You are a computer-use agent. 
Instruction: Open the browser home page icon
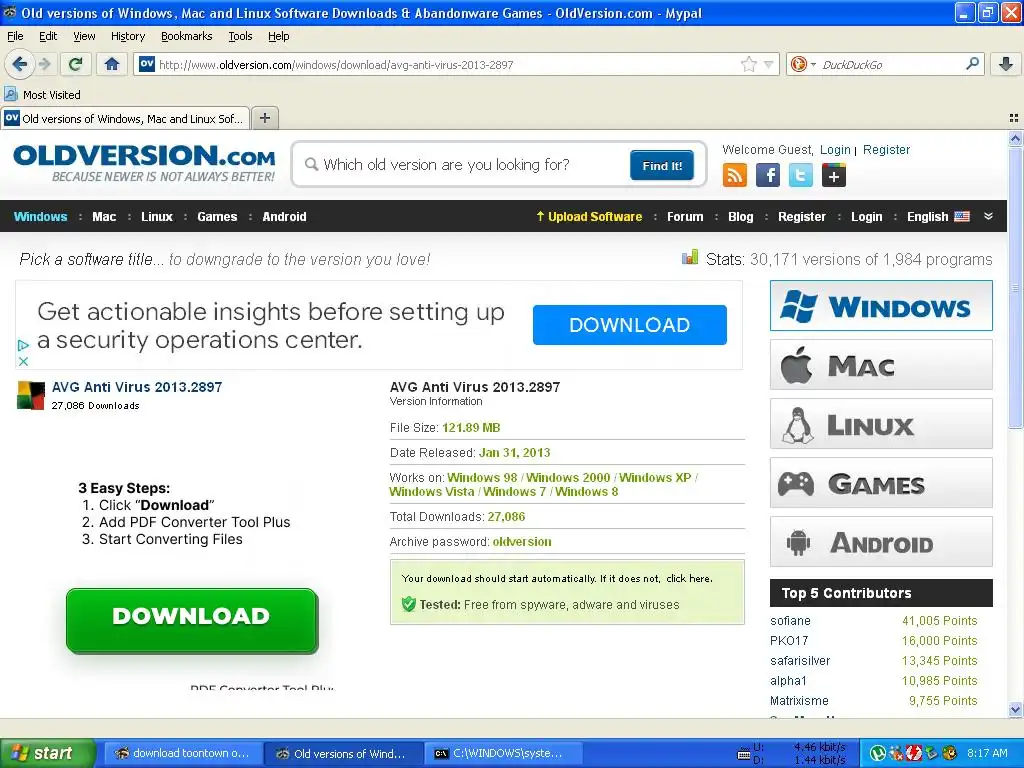coord(112,64)
